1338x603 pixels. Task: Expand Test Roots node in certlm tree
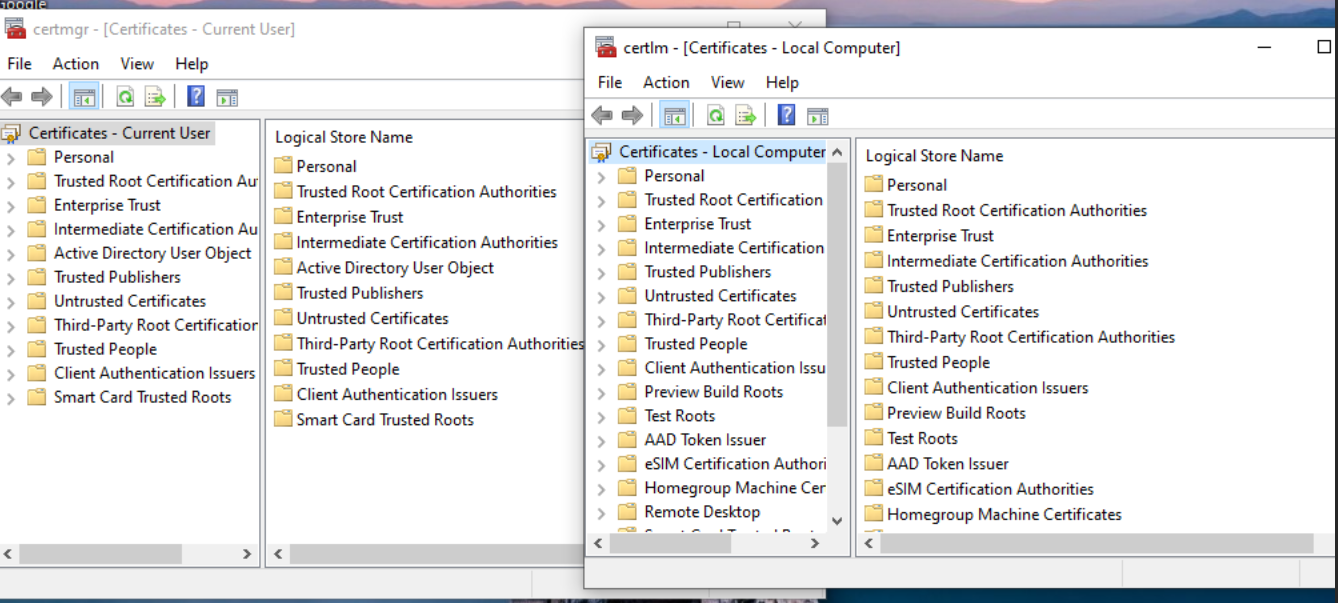pos(601,416)
